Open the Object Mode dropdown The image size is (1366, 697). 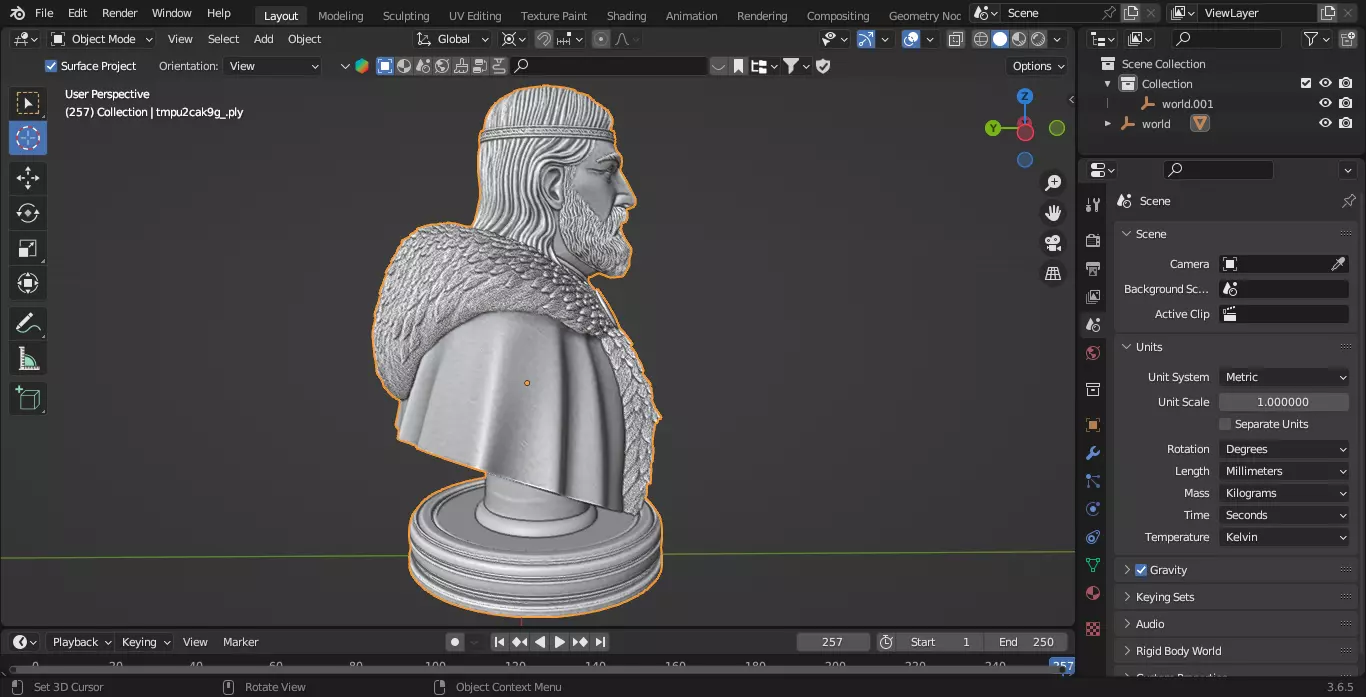(x=102, y=39)
